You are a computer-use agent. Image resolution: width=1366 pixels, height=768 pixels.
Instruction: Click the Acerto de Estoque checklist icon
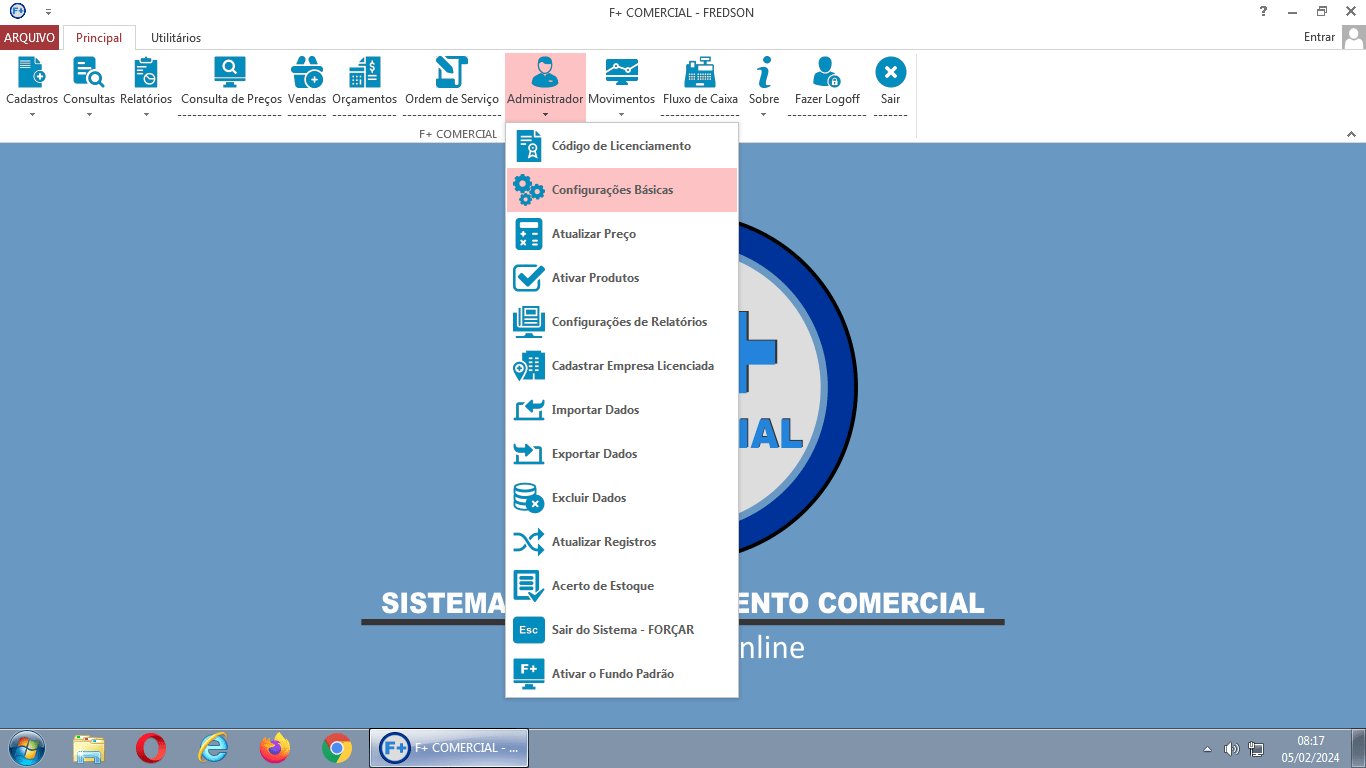click(529, 586)
